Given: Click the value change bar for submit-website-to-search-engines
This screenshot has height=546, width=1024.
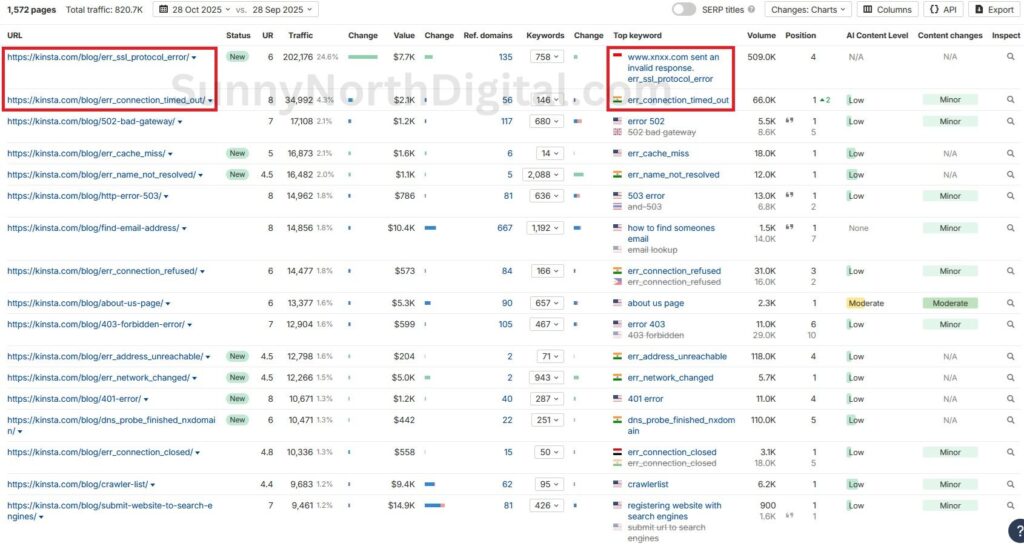Looking at the screenshot, I should click(434, 506).
